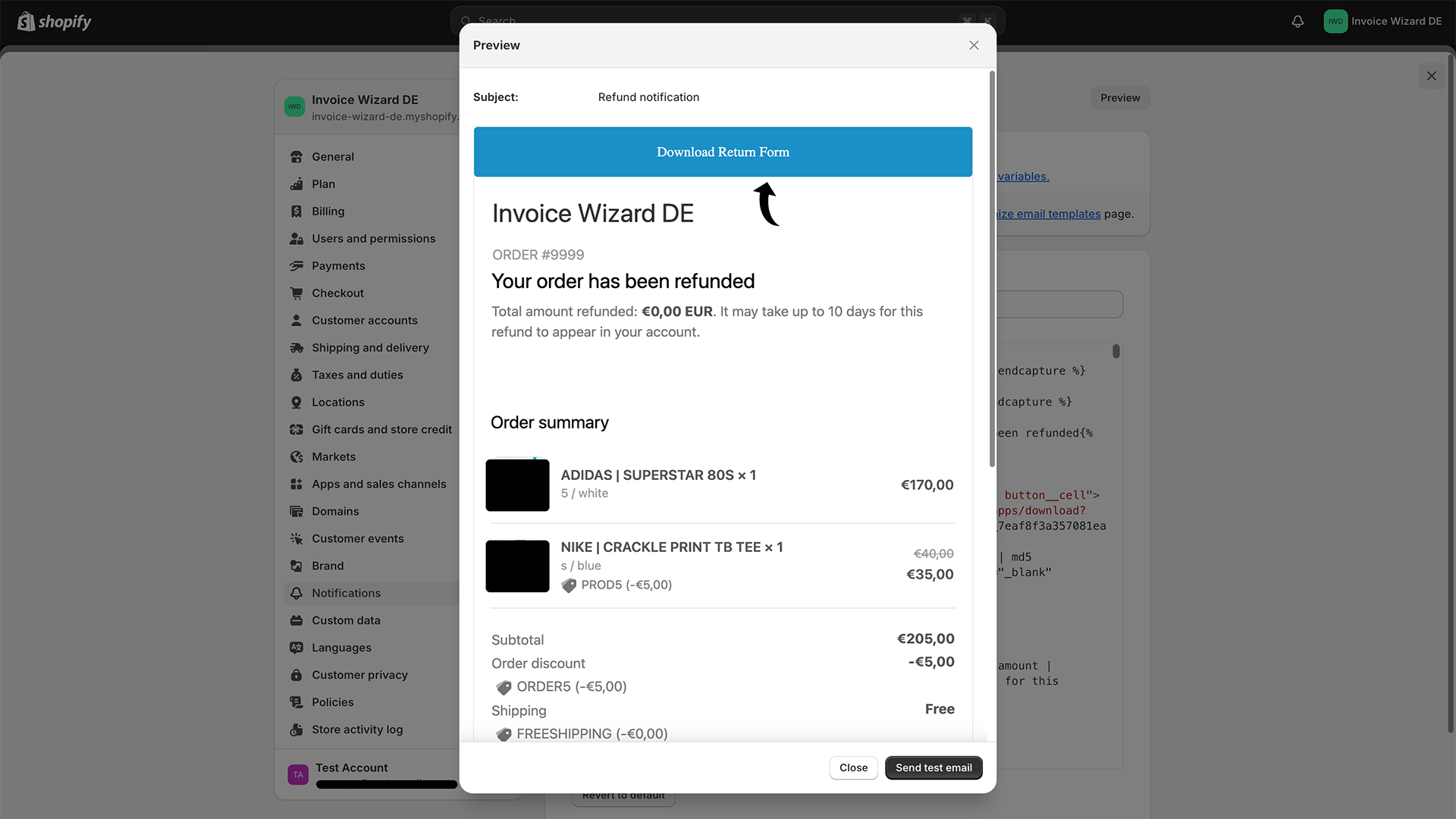
Task: Click the top bar notification bell
Action: (x=1298, y=21)
